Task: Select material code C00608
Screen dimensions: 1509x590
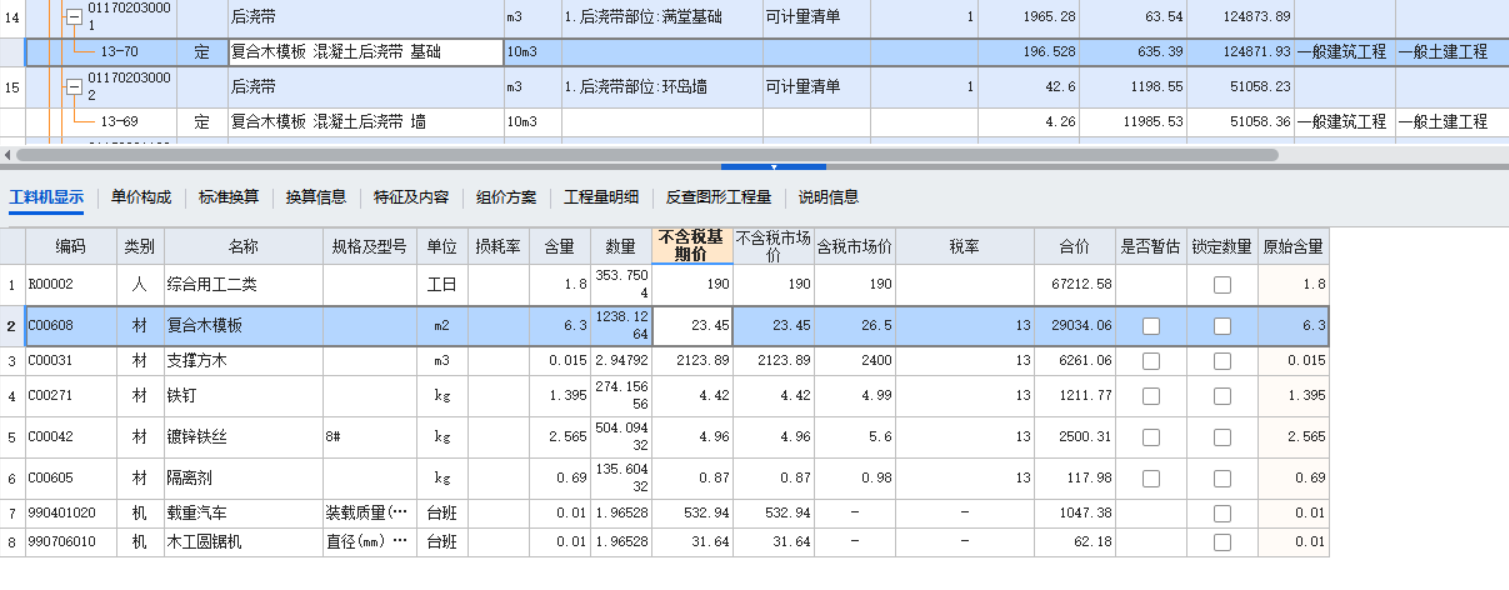Action: (x=71, y=326)
